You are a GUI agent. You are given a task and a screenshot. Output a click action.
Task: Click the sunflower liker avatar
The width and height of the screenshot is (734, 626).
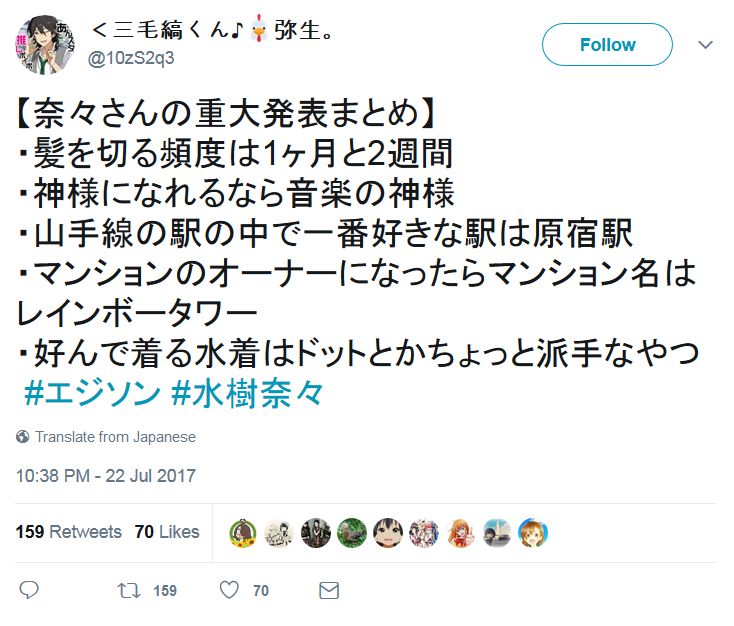[242, 533]
